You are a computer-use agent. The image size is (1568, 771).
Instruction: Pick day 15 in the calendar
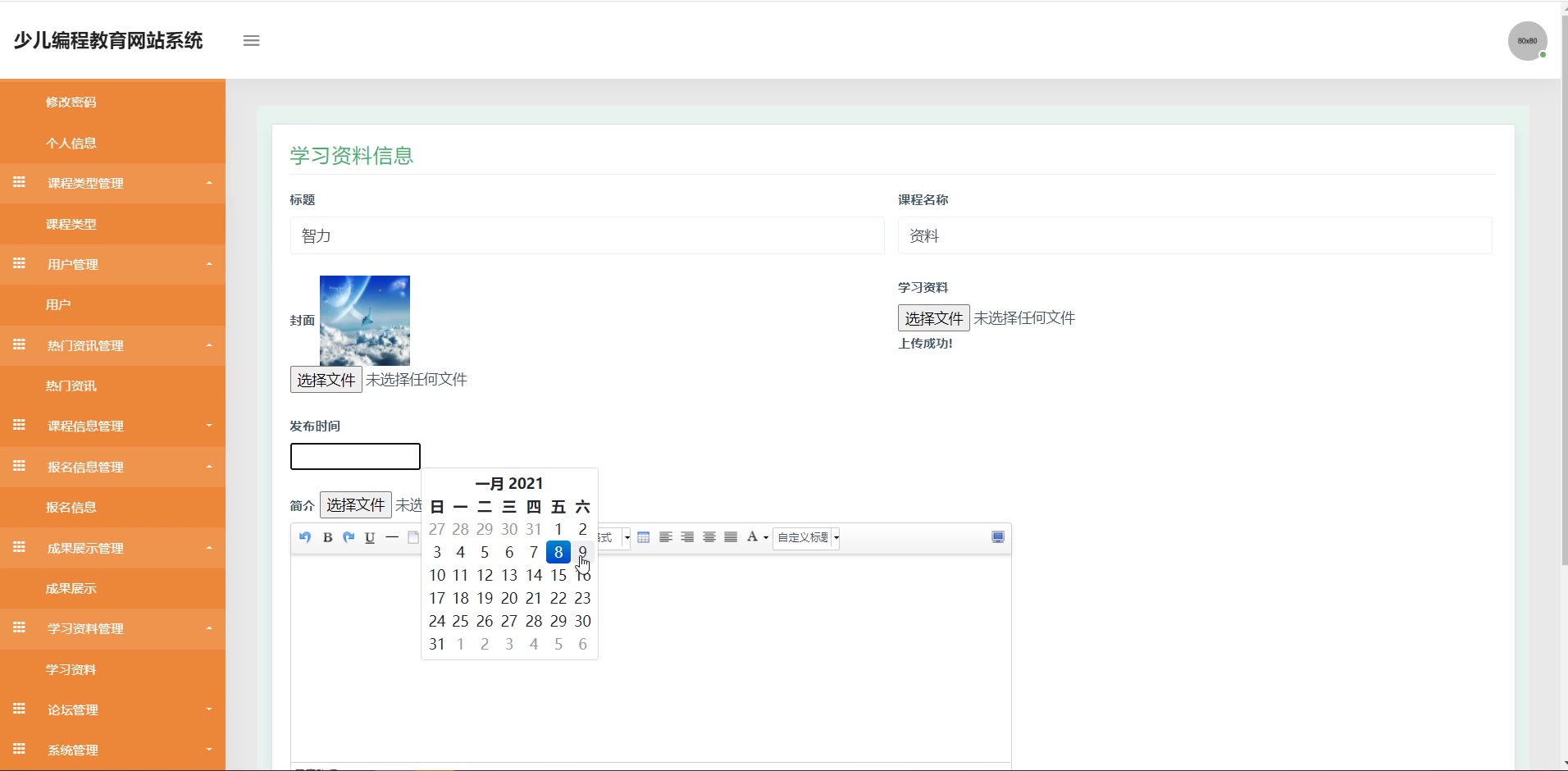pos(558,575)
